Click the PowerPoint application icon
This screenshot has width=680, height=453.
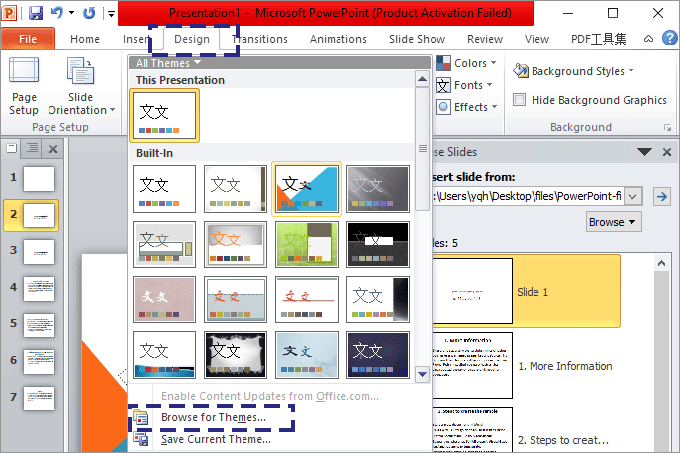(10, 13)
